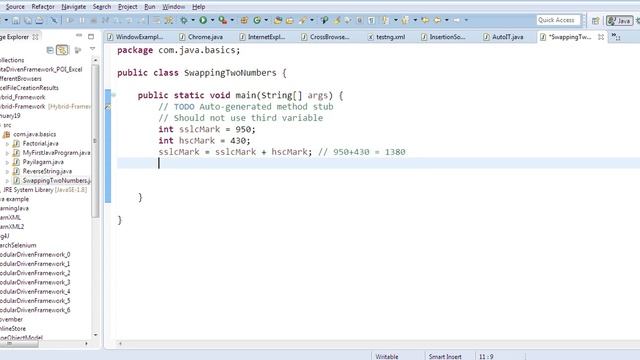Screen dimensions: 640x360
Task: Select the Java perspective button
Action: 619,20
